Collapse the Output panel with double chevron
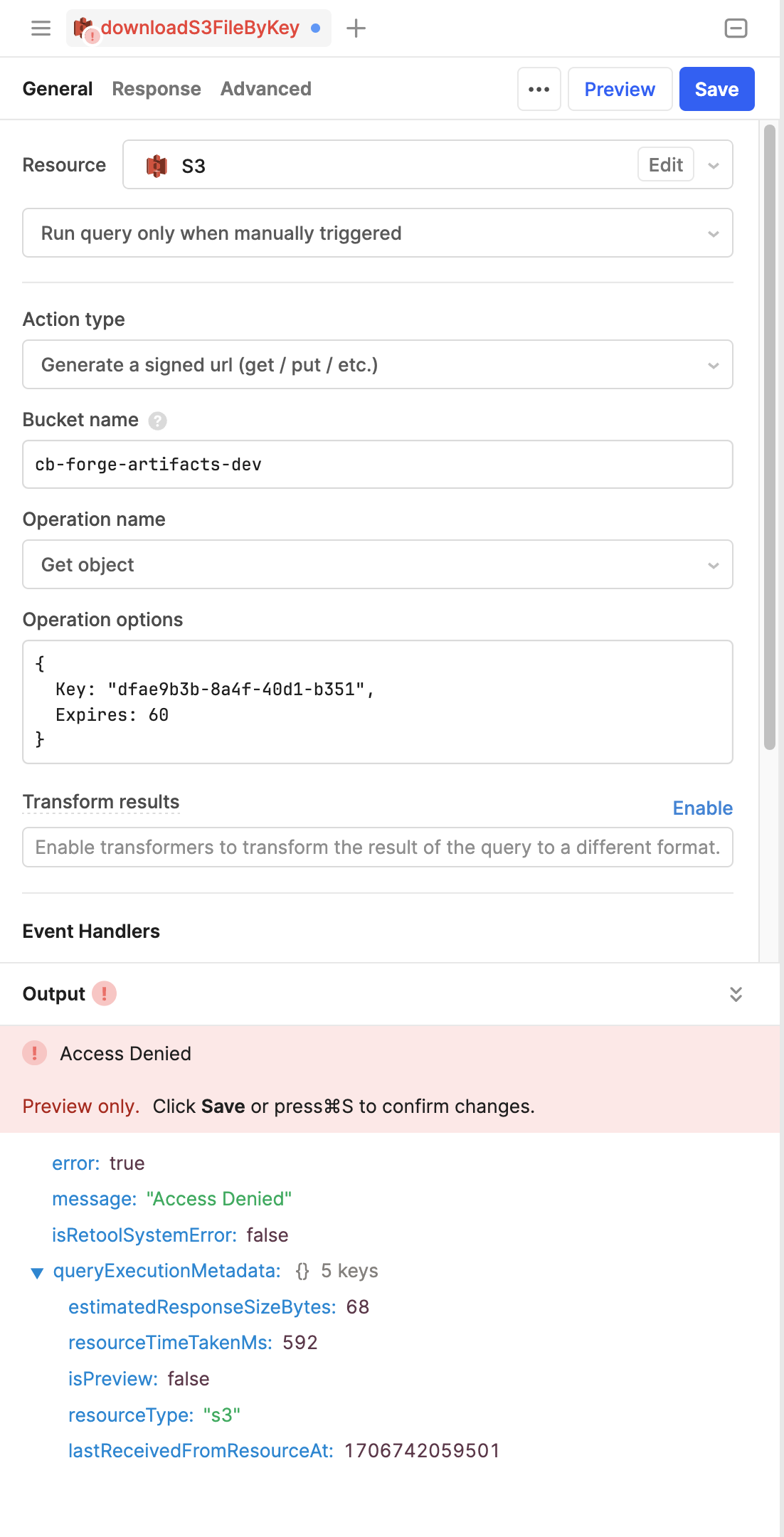This screenshot has width=784, height=1537. pyautogui.click(x=736, y=994)
